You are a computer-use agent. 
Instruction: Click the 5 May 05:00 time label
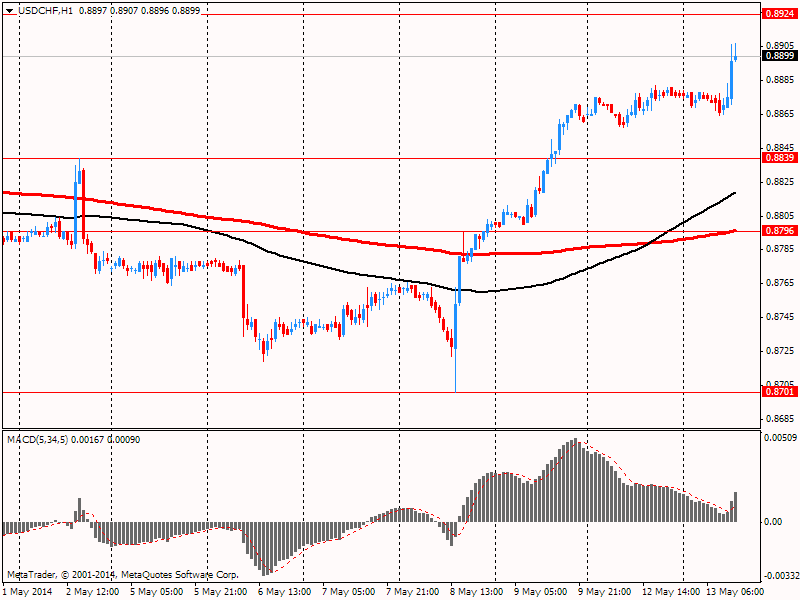157,592
